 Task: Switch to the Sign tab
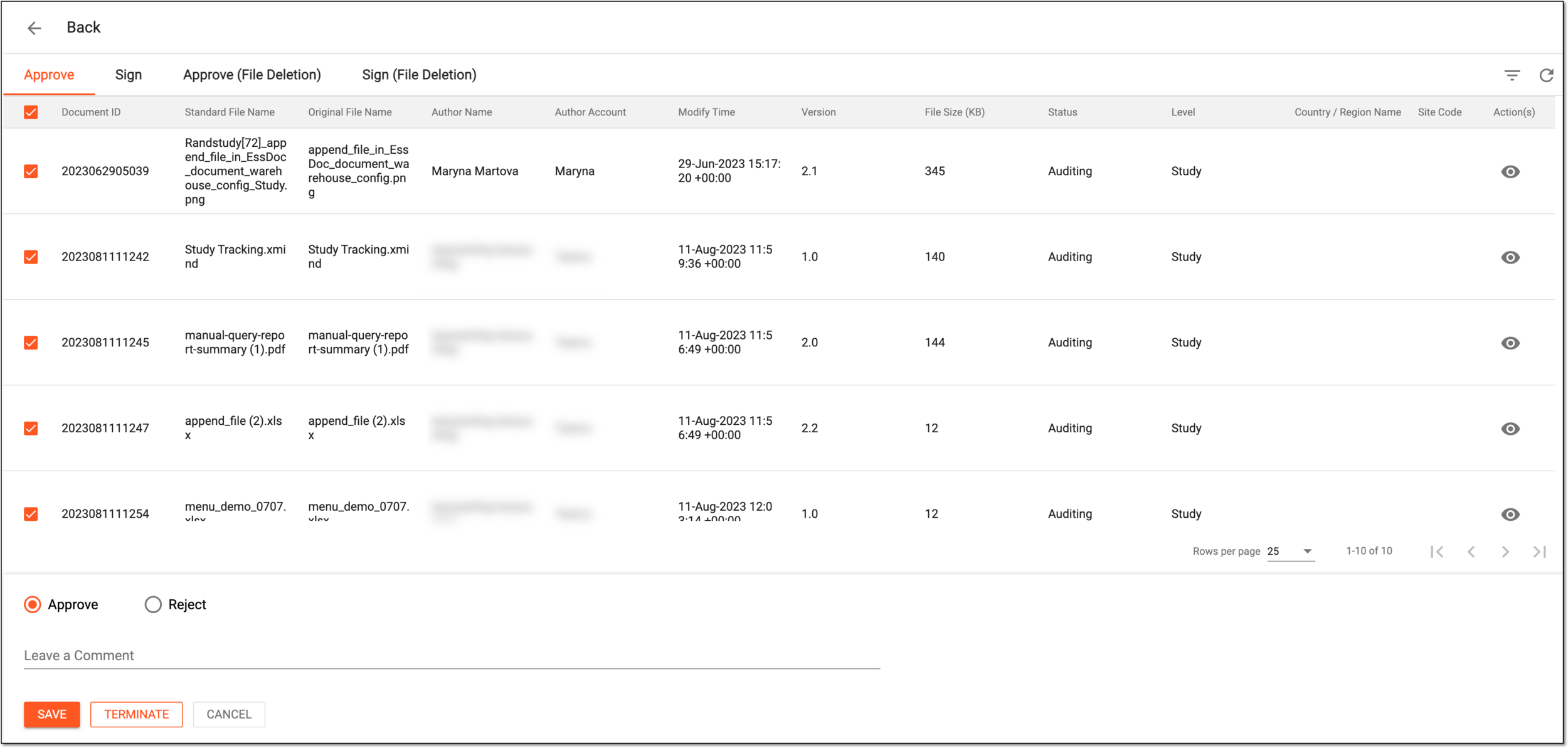[129, 75]
